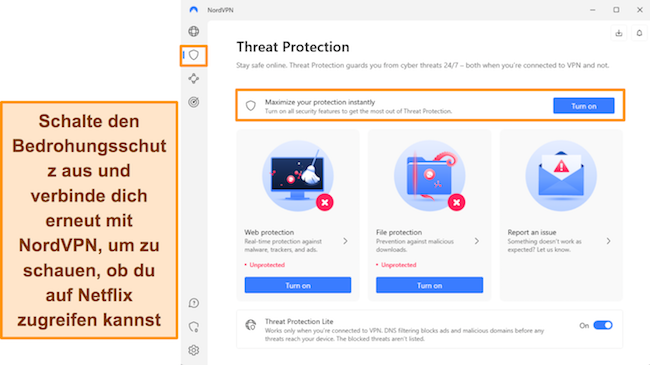
Task: Turn on maximize protection button
Action: pyautogui.click(x=584, y=106)
